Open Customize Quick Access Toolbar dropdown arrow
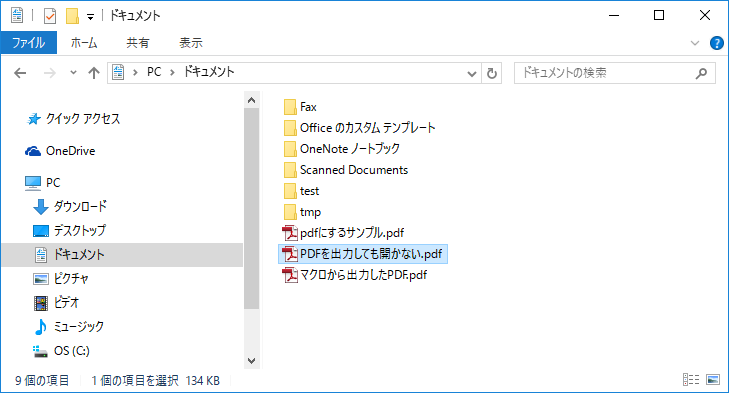 pos(90,17)
